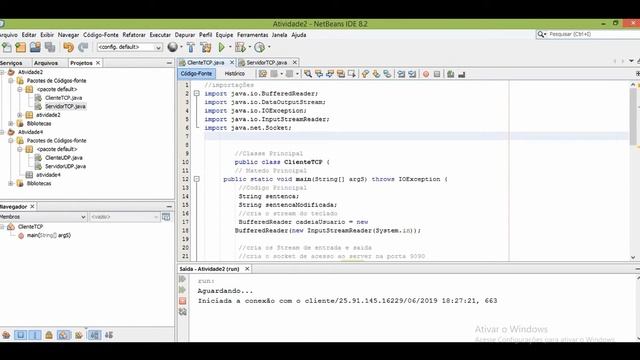640x360 pixels.
Task: Open the Membros dropdown in Navegador
Action: [x=43, y=217]
